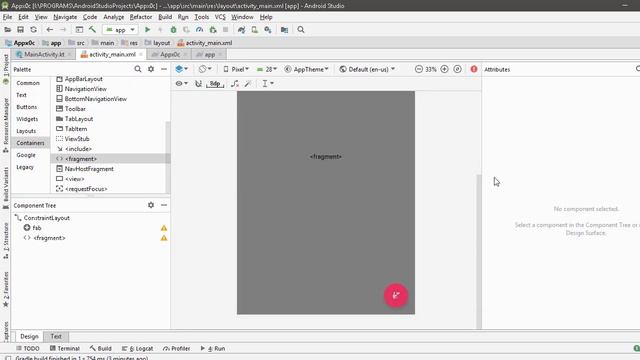
Task: Open Component Tree settings gear
Action: point(151,205)
